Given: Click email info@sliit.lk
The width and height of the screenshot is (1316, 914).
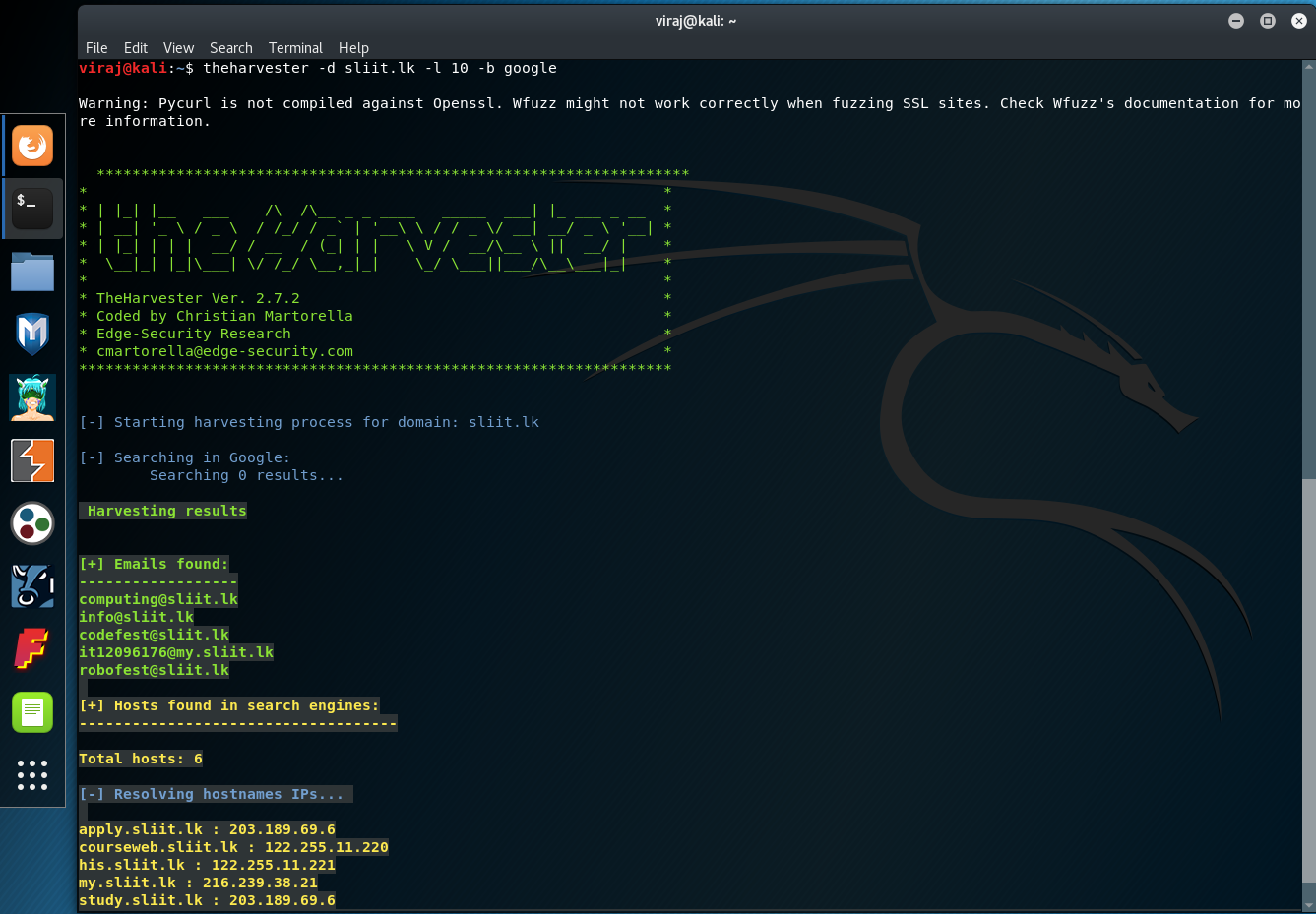Looking at the screenshot, I should pyautogui.click(x=136, y=617).
